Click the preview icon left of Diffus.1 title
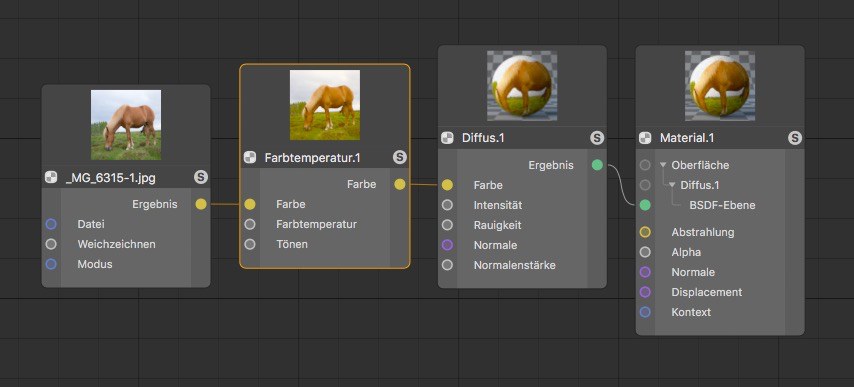 [x=447, y=138]
